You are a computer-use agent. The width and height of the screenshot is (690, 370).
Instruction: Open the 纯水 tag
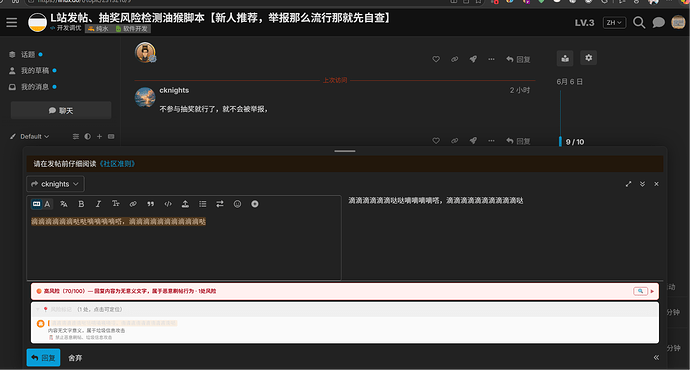point(98,29)
